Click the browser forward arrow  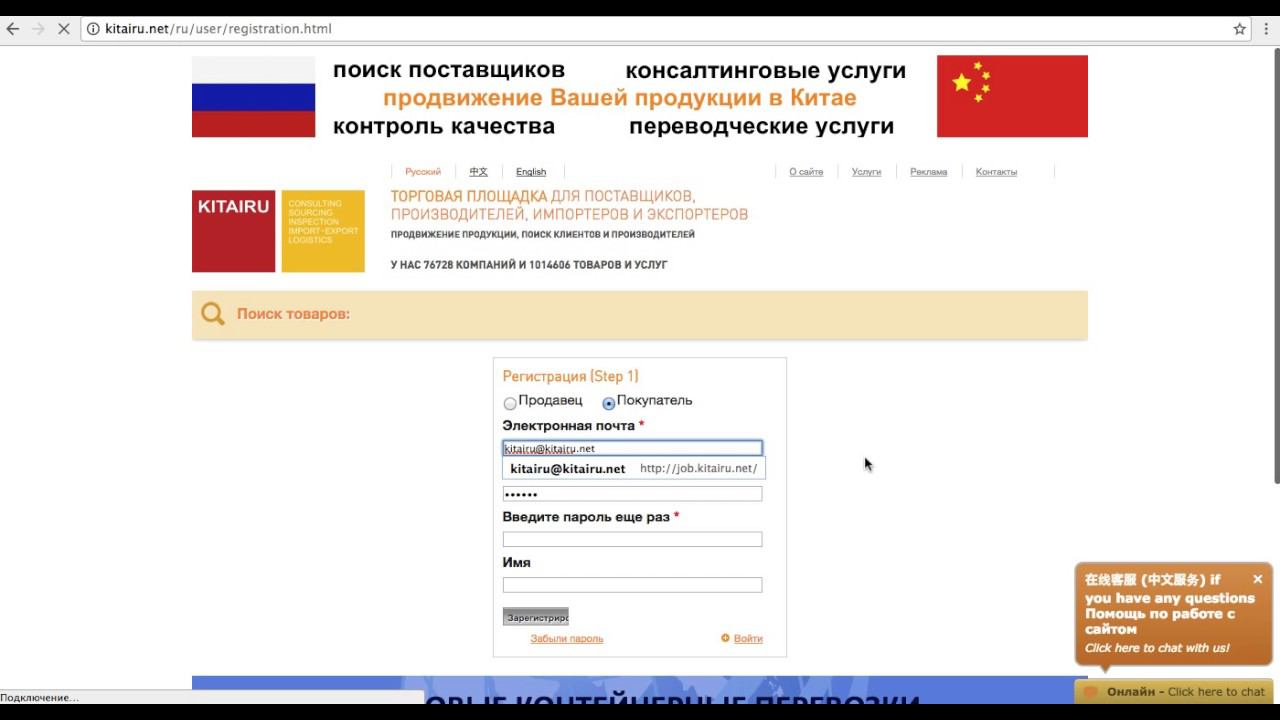click(x=38, y=29)
